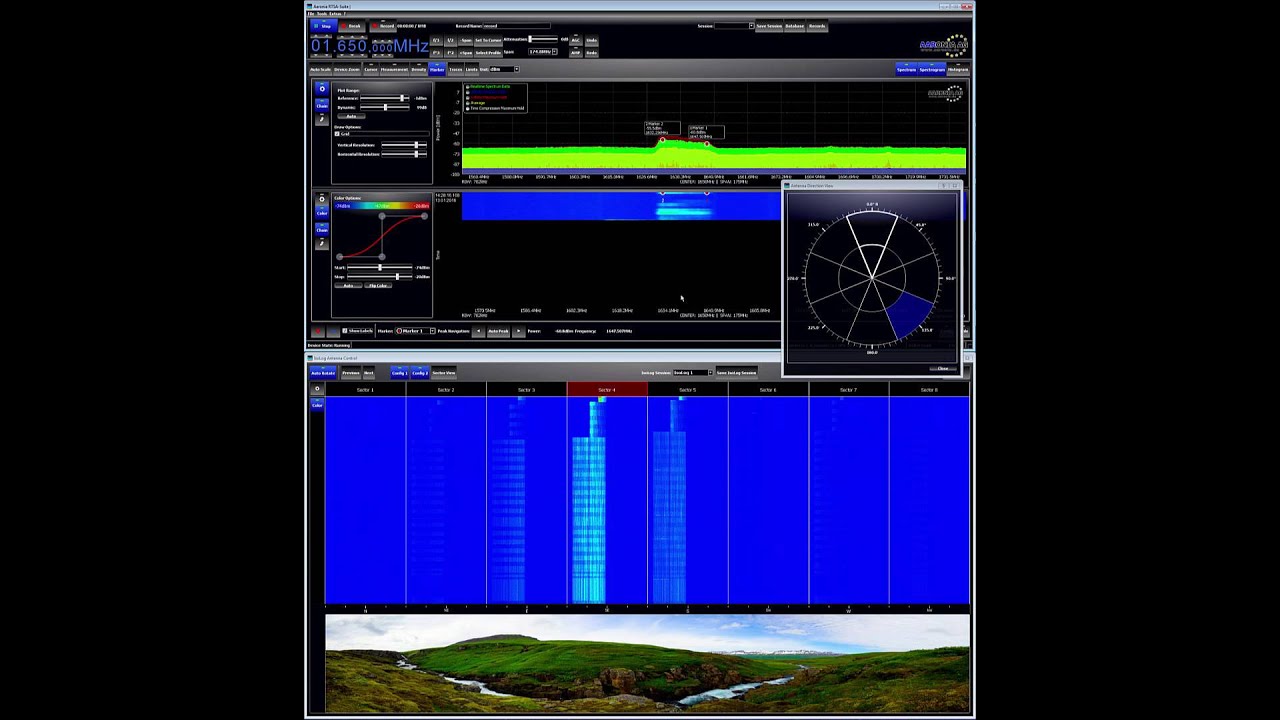
Task: Adjust the Attenuation slider
Action: pos(543,39)
